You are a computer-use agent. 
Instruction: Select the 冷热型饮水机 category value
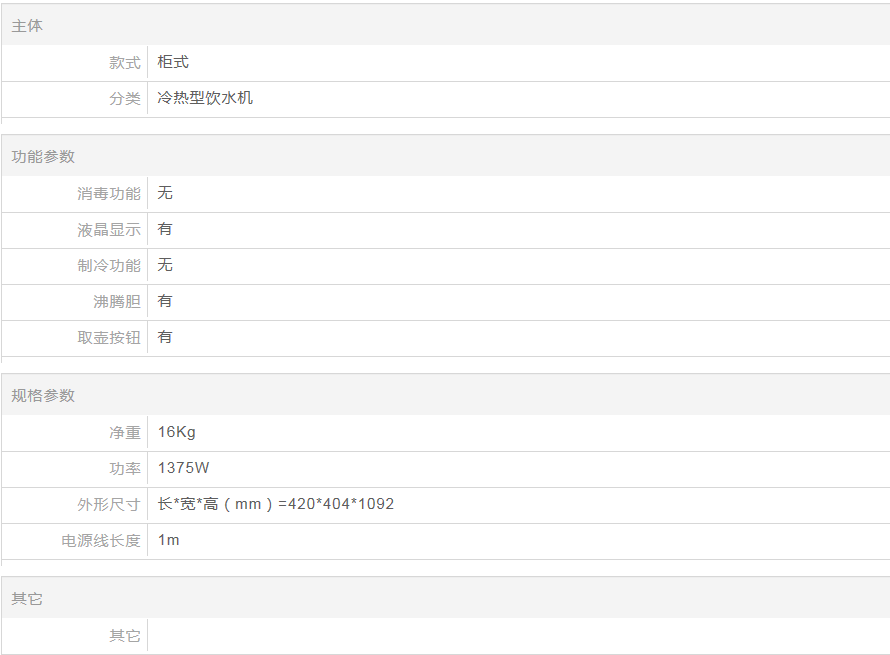[205, 98]
